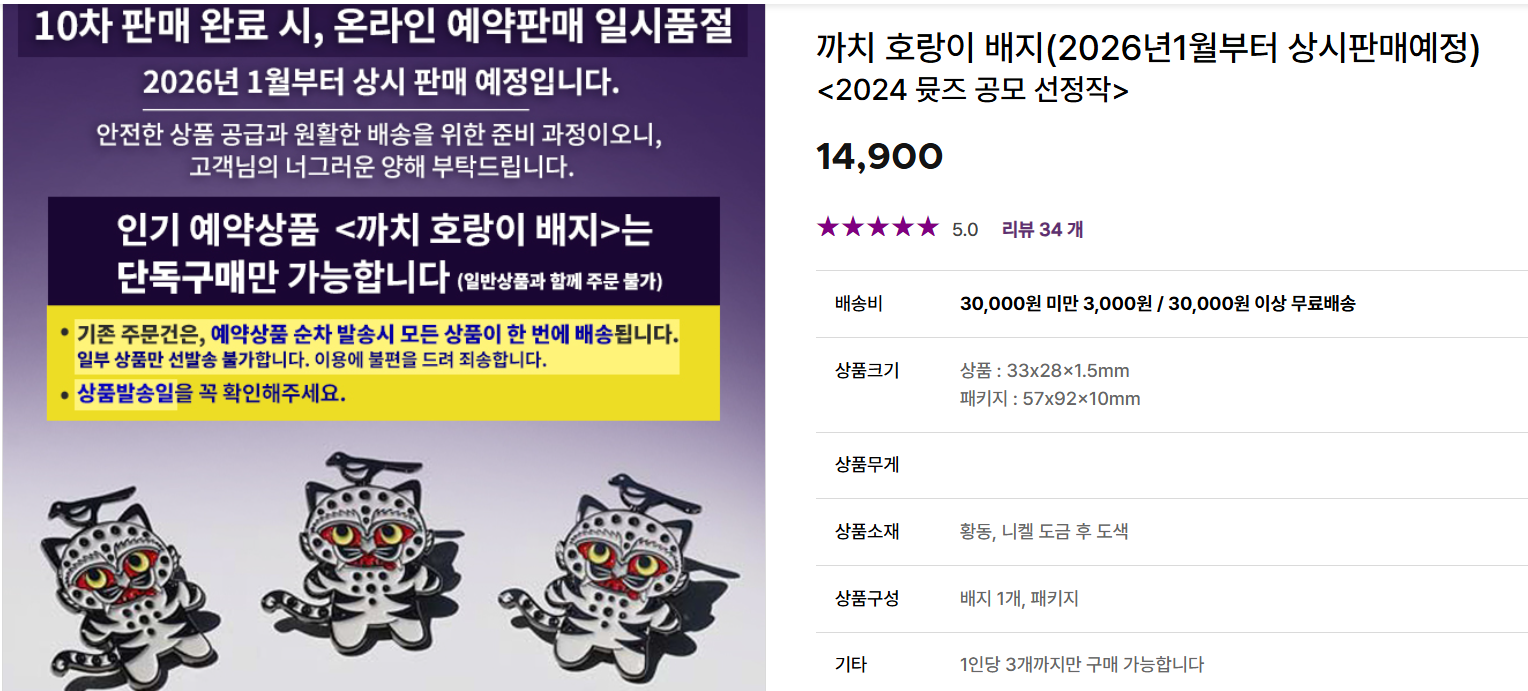Open the 리뷰 34 개 reviews link
This screenshot has width=1528, height=691.
pos(1042,229)
